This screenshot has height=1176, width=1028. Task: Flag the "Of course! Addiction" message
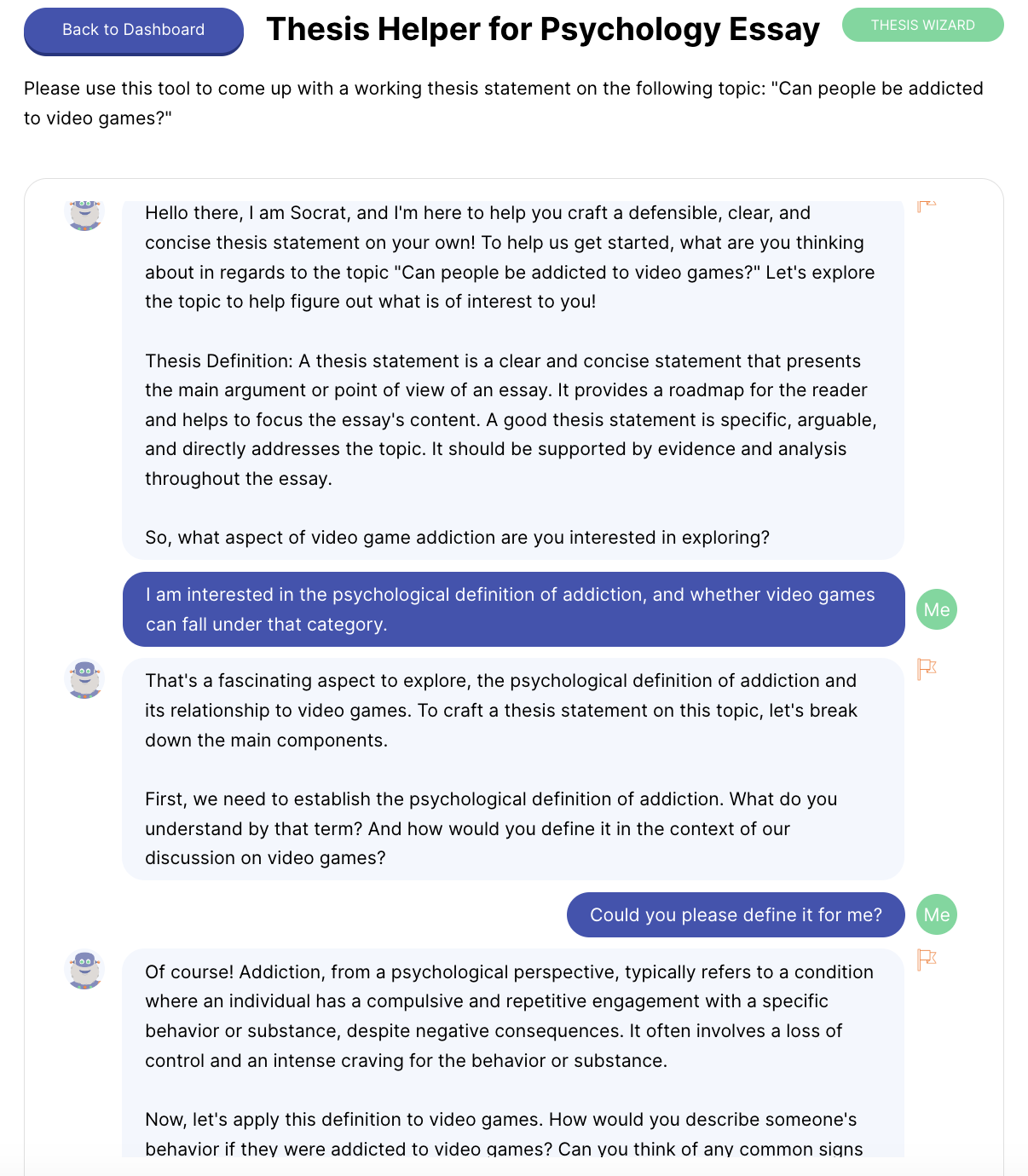tap(926, 960)
